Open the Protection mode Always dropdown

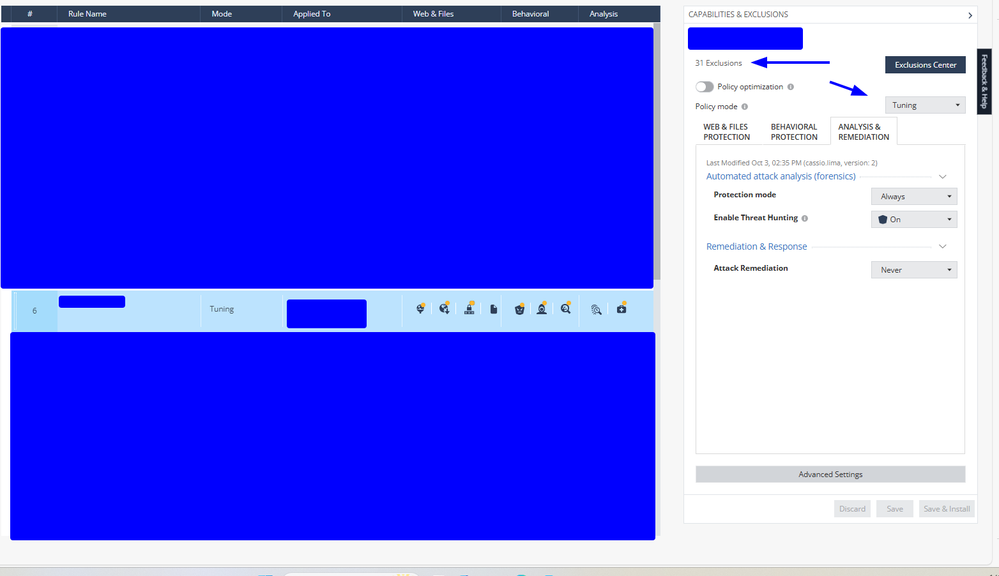tap(914, 197)
